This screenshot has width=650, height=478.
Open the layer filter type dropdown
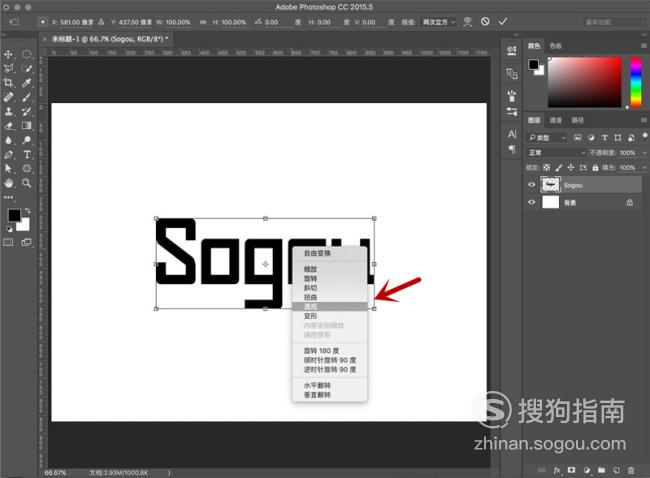coord(547,138)
